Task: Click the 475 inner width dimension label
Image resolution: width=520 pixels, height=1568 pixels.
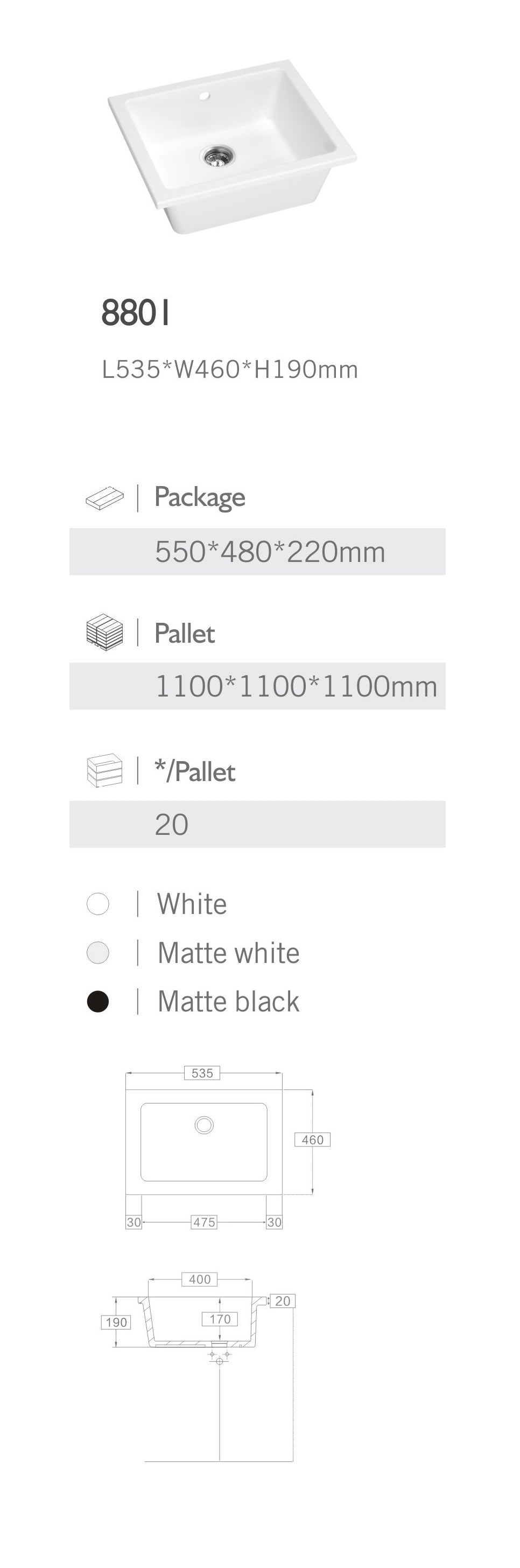Action: pyautogui.click(x=204, y=1222)
